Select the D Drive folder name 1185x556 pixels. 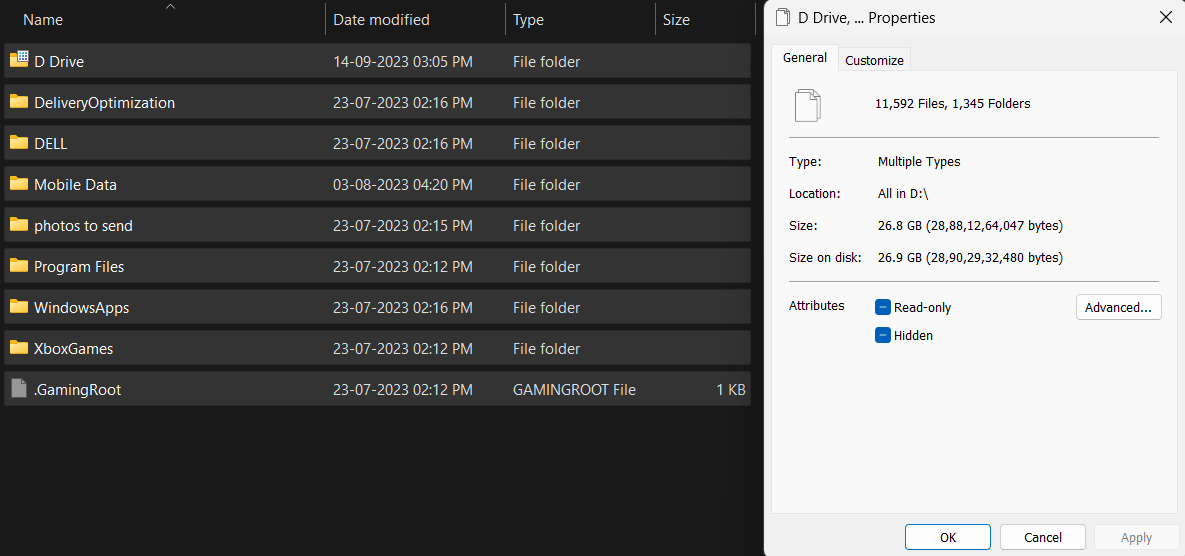59,61
